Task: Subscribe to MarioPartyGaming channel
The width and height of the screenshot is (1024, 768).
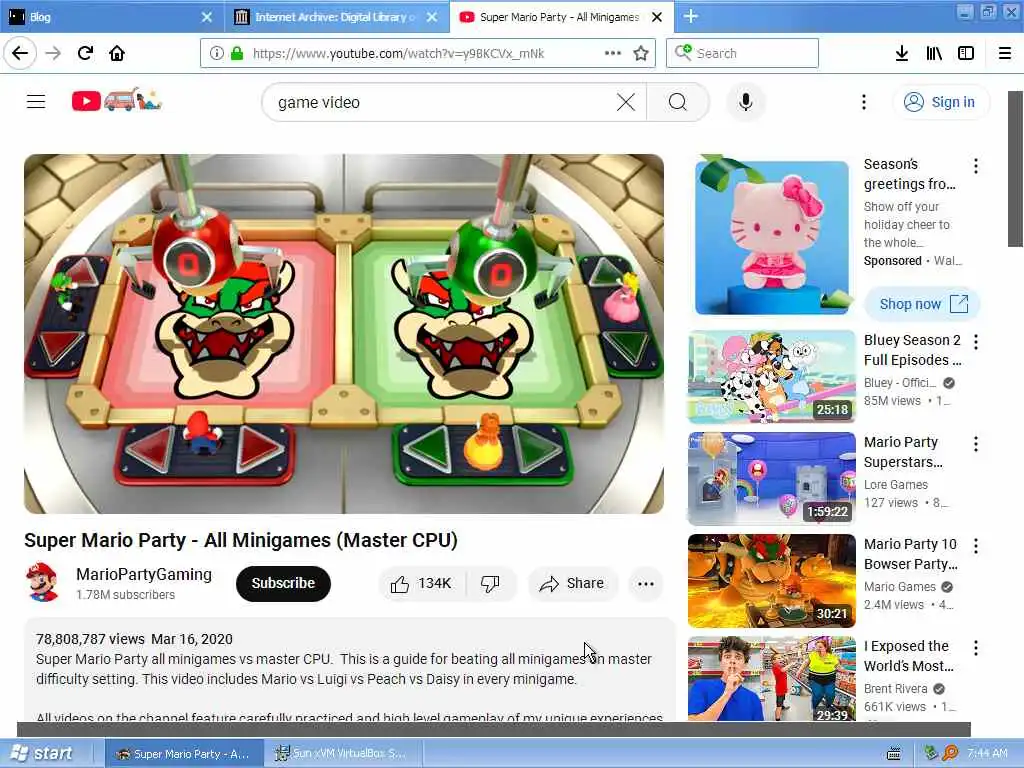Action: (283, 583)
